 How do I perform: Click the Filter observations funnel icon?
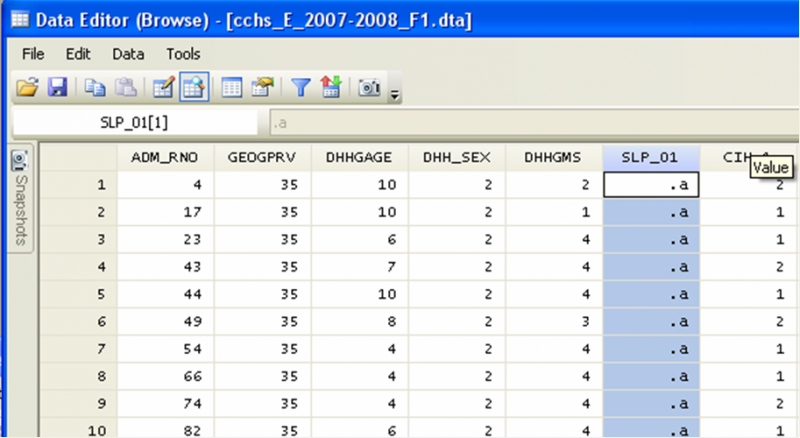[x=301, y=88]
